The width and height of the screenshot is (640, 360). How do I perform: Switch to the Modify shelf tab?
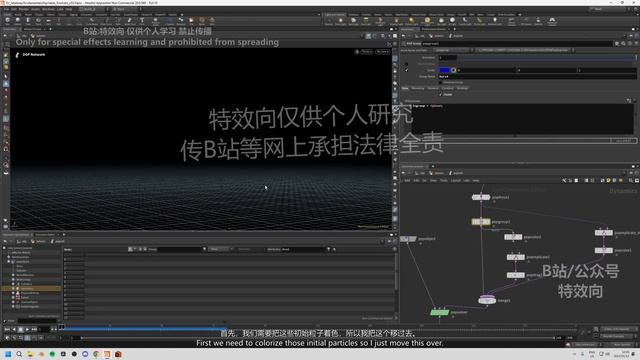[x=18, y=14]
